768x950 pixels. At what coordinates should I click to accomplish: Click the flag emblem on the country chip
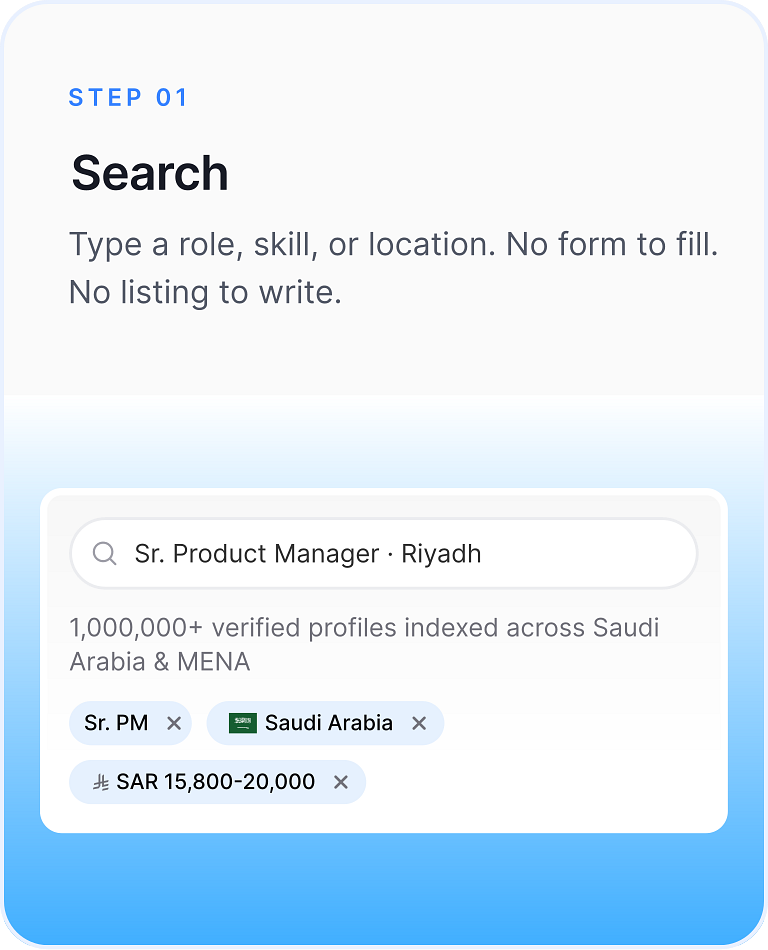pos(242,722)
